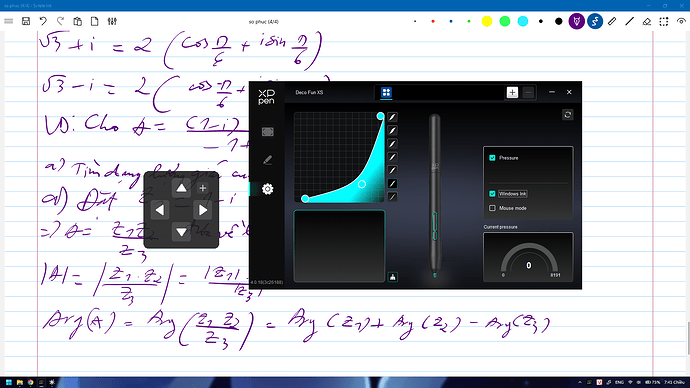Choose the second pressure preset pen icon
This screenshot has width=690, height=388.
393,131
